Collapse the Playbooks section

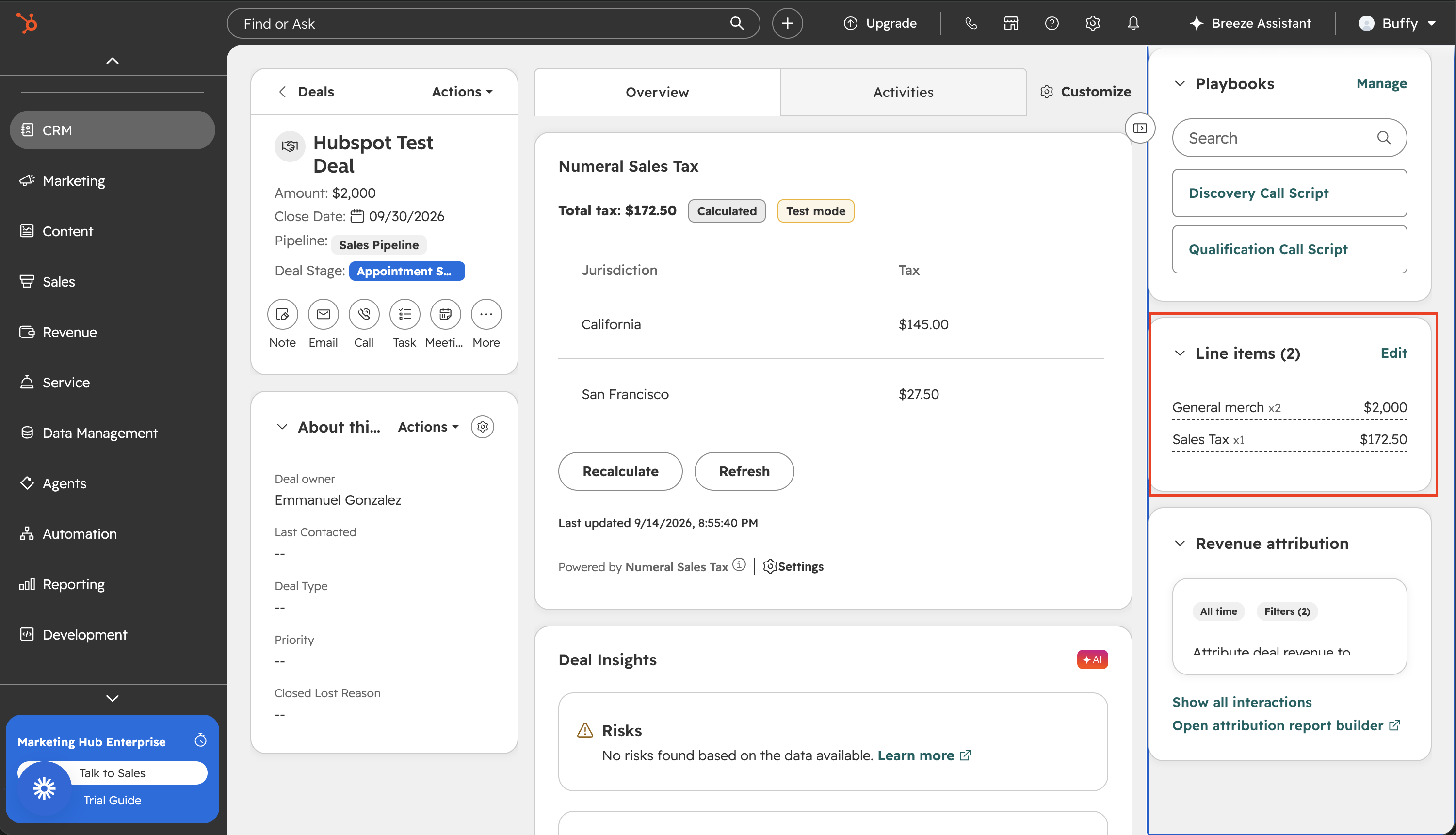[x=1180, y=84]
